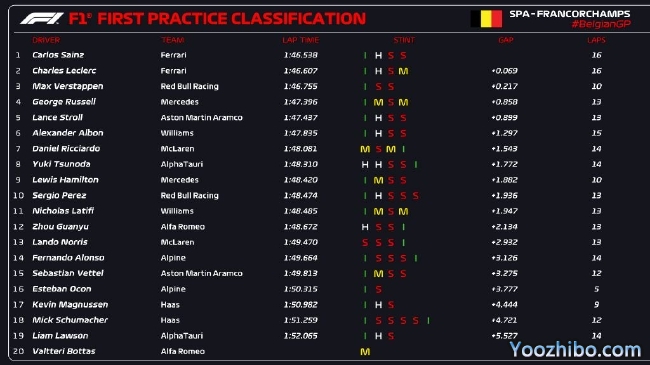Click Max Verstappen driver name

[x=68, y=86]
